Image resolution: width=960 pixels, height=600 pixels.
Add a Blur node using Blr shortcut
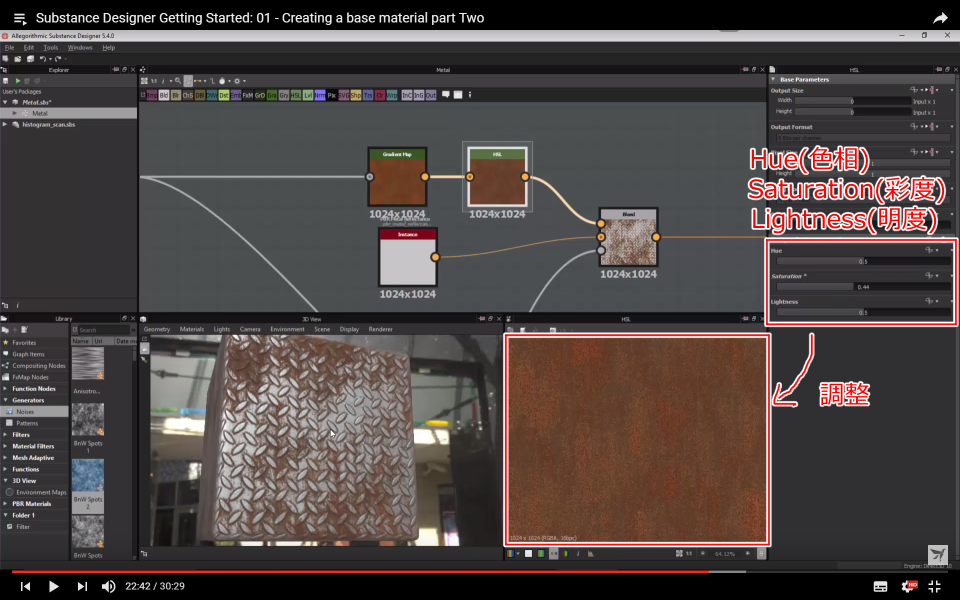(176, 95)
